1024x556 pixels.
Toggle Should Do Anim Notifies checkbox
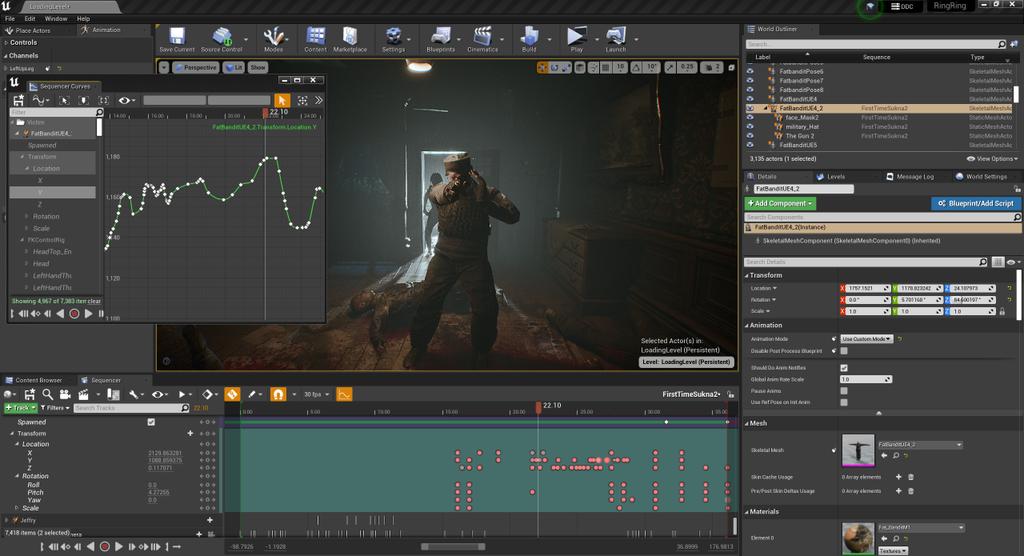coord(844,368)
